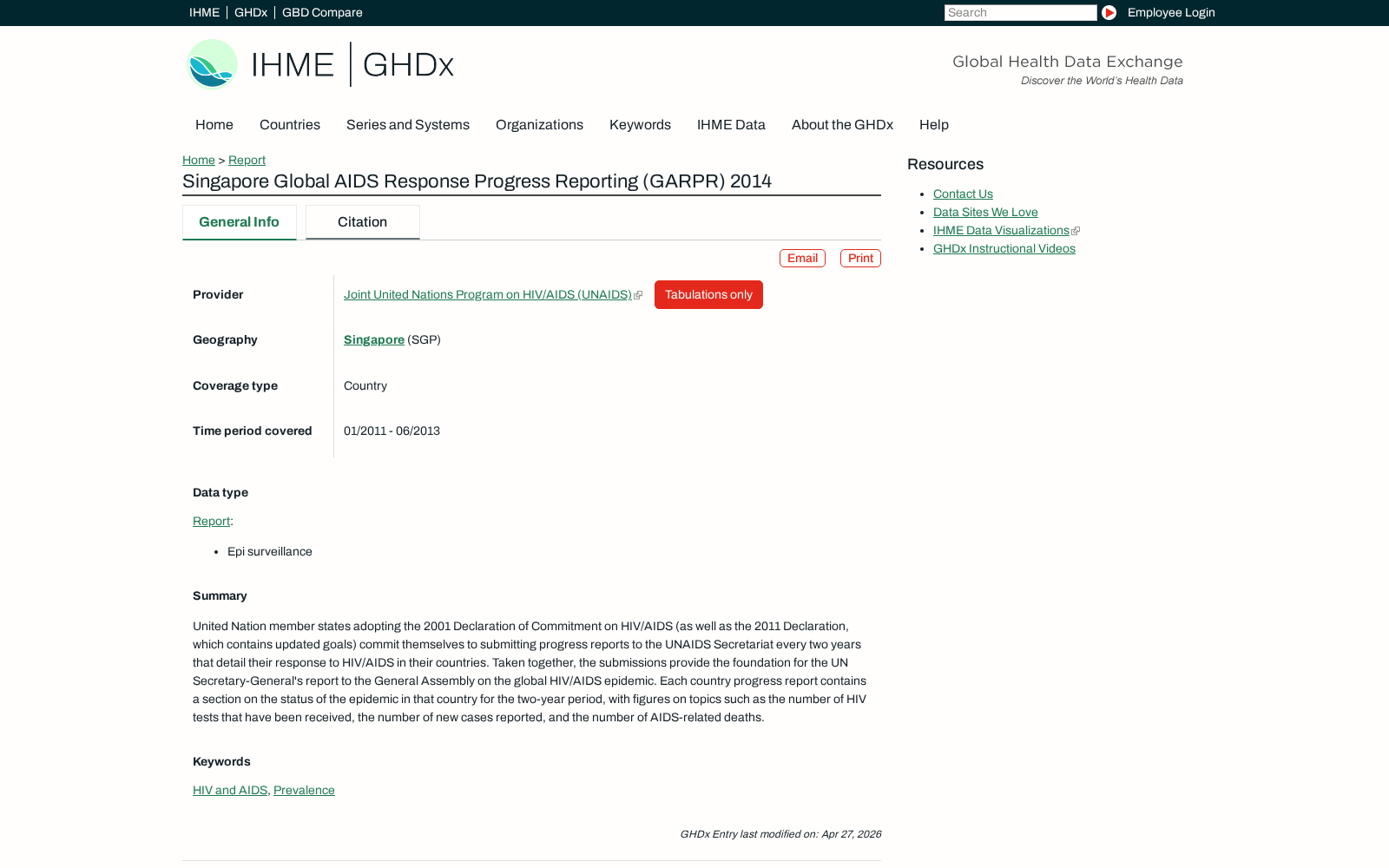Click the page title Singapore GARPR 2014
Viewport: 1389px width, 868px height.
(x=477, y=181)
